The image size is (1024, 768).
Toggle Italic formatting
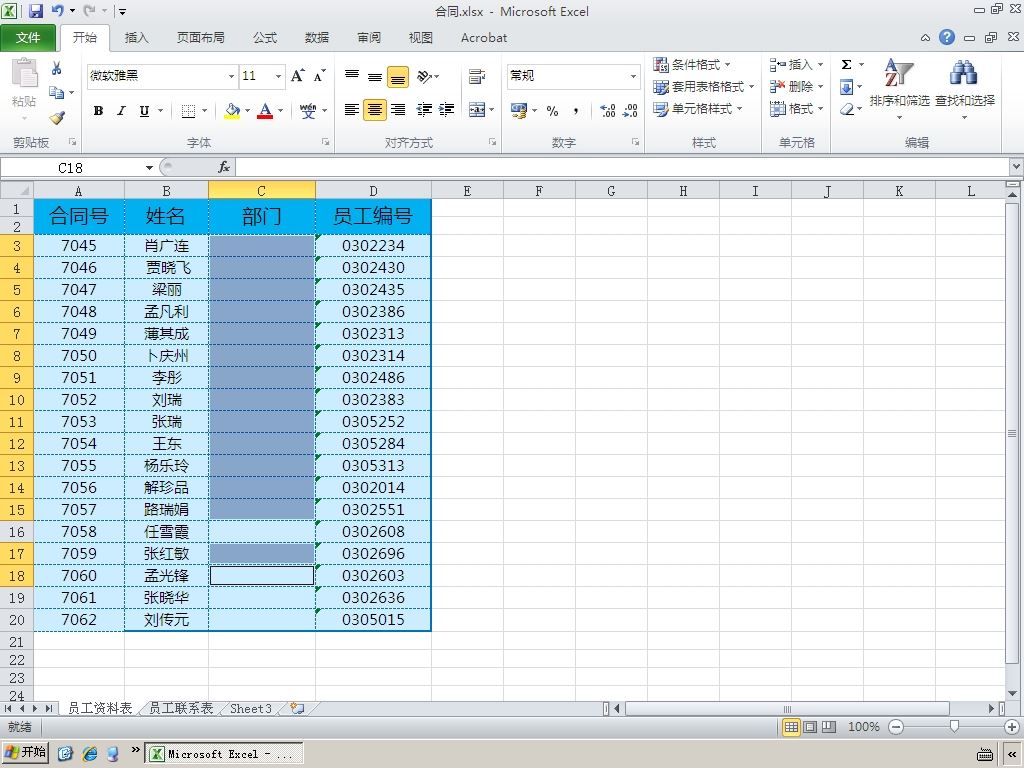pyautogui.click(x=121, y=111)
